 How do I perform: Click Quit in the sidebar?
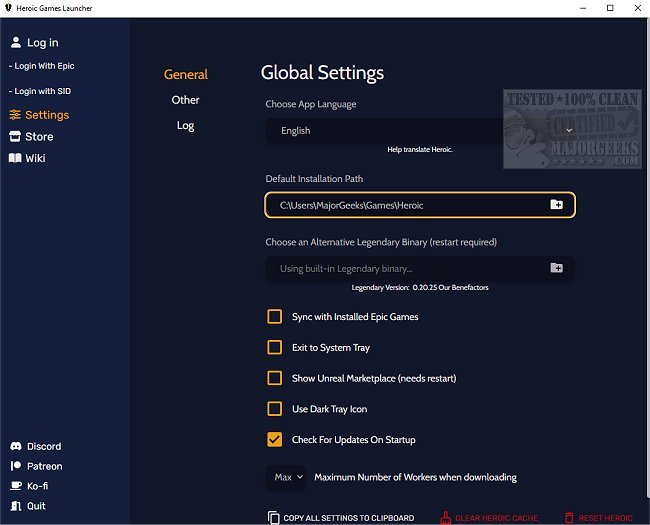36,506
